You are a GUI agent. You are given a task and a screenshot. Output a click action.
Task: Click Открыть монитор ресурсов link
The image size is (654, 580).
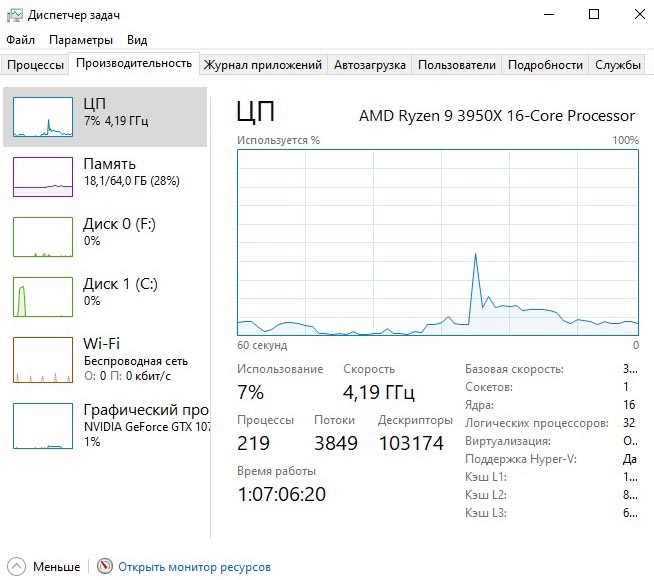tap(194, 567)
